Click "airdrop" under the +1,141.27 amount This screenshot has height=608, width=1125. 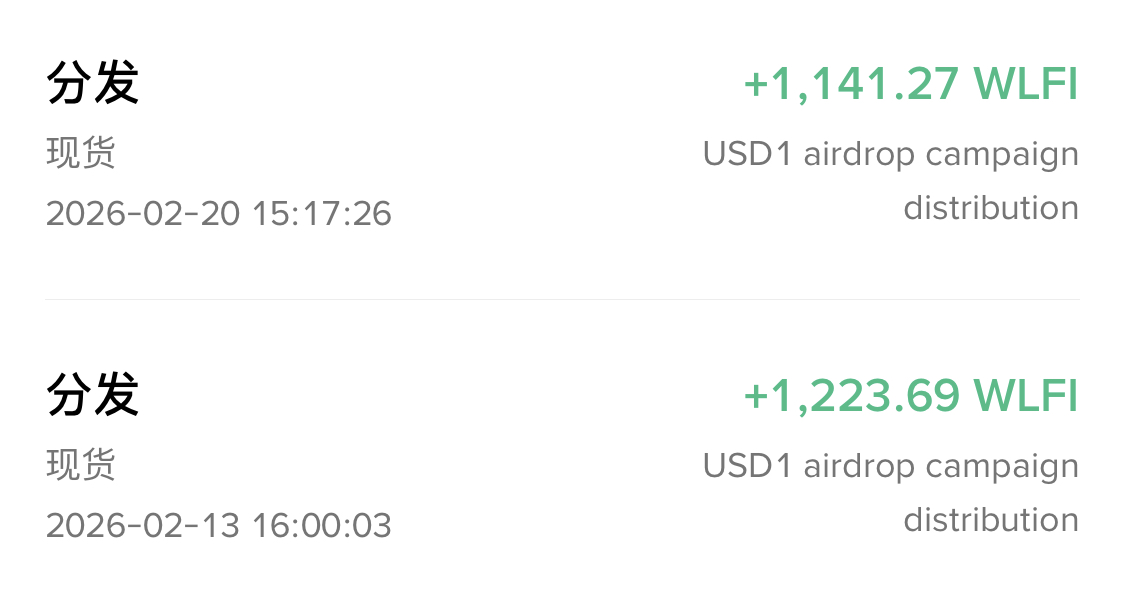(x=859, y=155)
